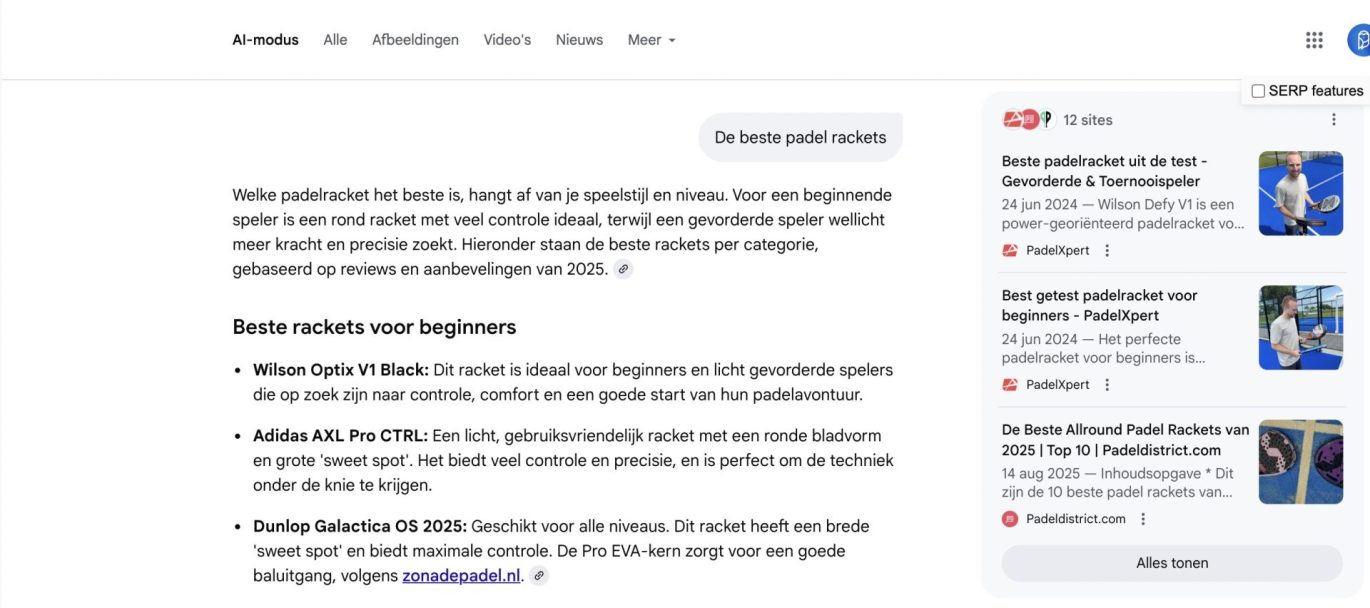The width and height of the screenshot is (1370, 608).
Task: Click the site favicons beside 12 sites
Action: [1029, 120]
